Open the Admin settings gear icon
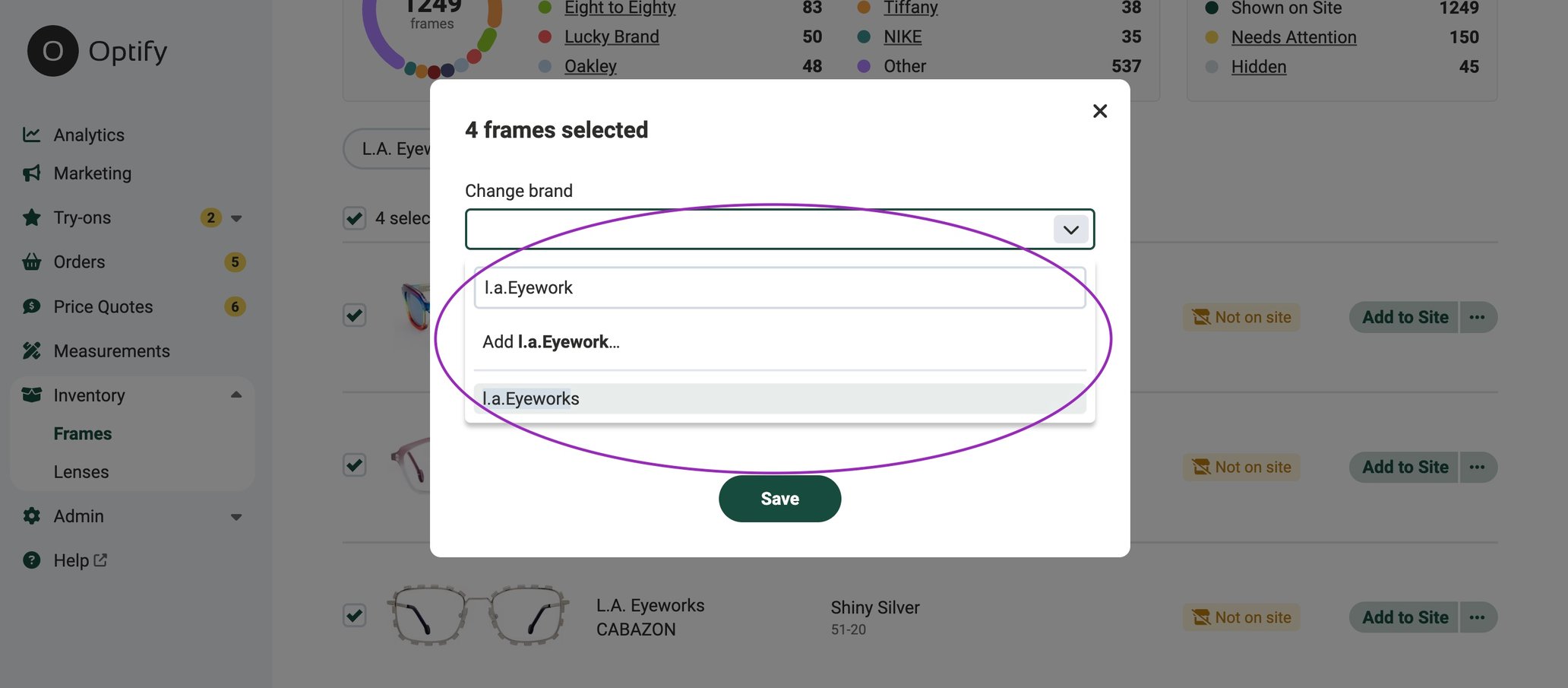Image resolution: width=1568 pixels, height=688 pixels. (x=31, y=515)
